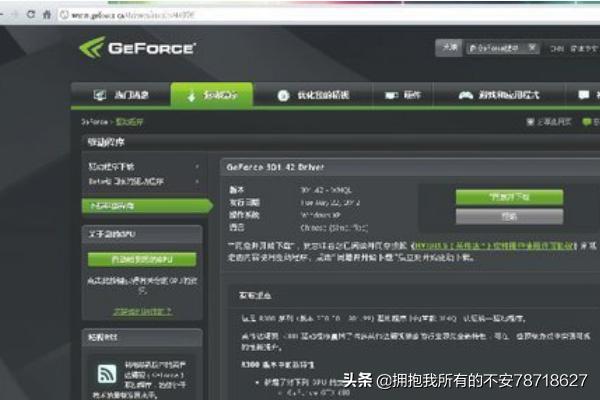Open the green Drivers tab
Viewport: 600px width, 400px height.
(211, 95)
